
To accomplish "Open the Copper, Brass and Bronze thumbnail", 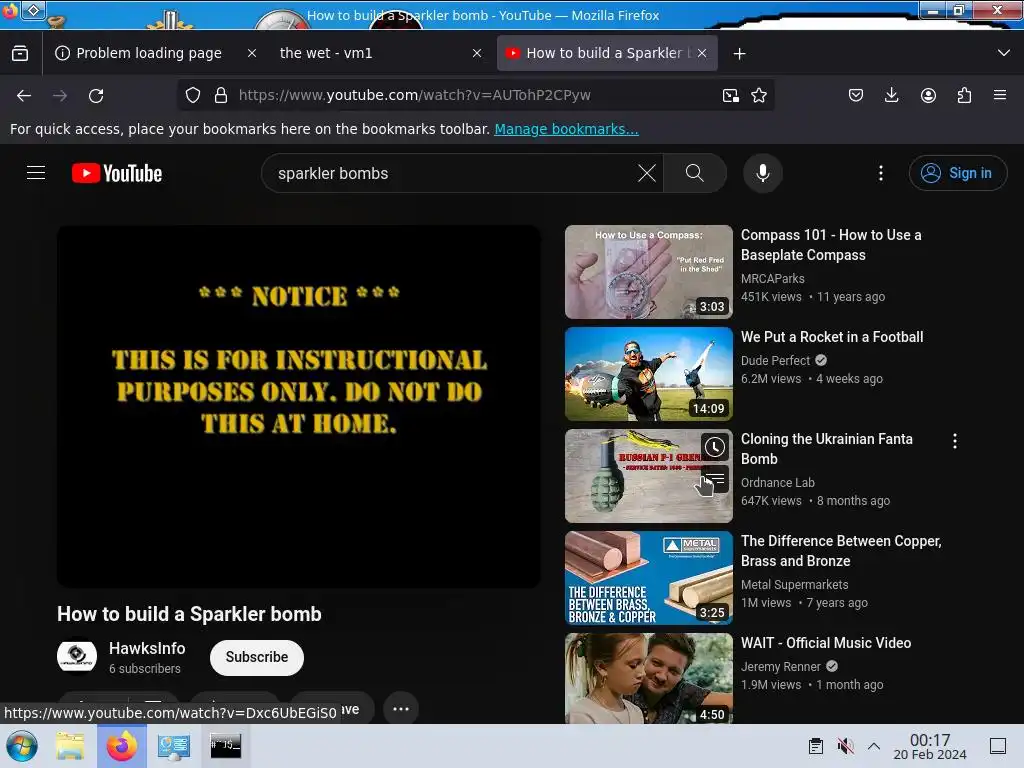I will 648,578.
